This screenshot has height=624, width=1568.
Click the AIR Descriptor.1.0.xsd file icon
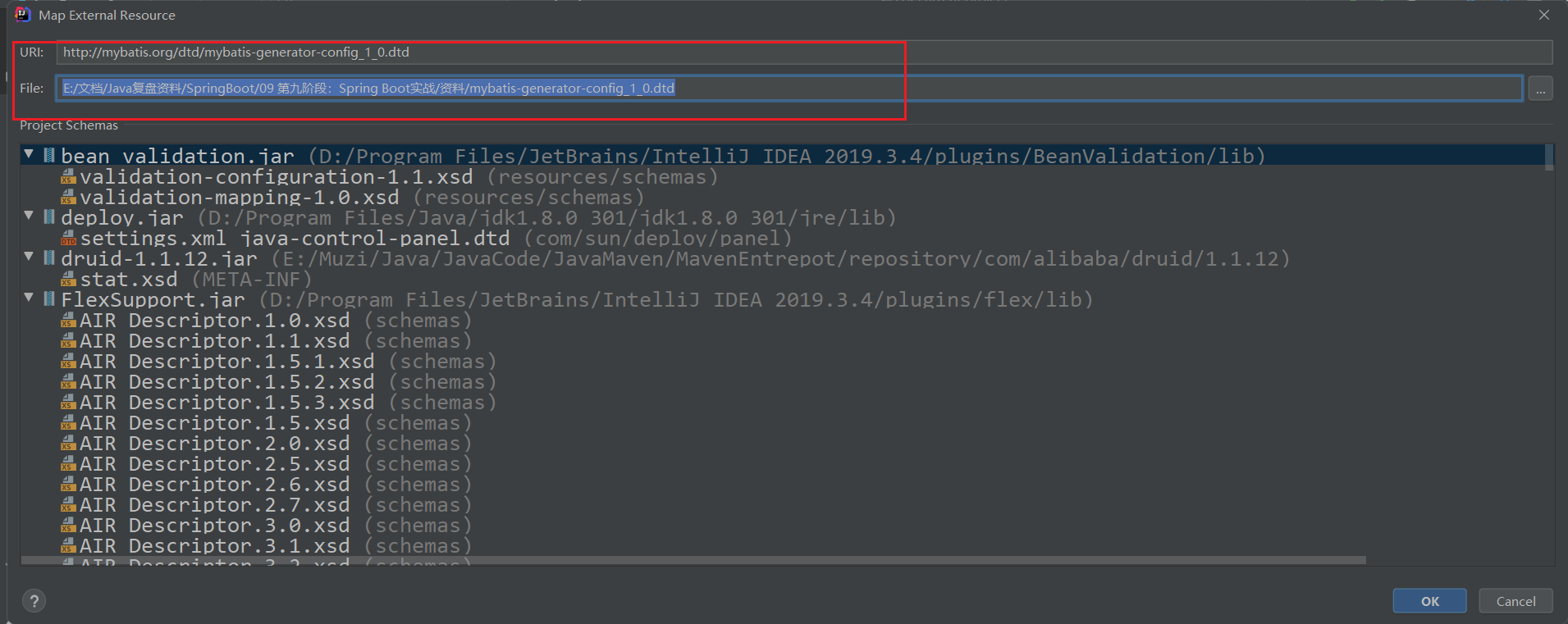point(68,320)
